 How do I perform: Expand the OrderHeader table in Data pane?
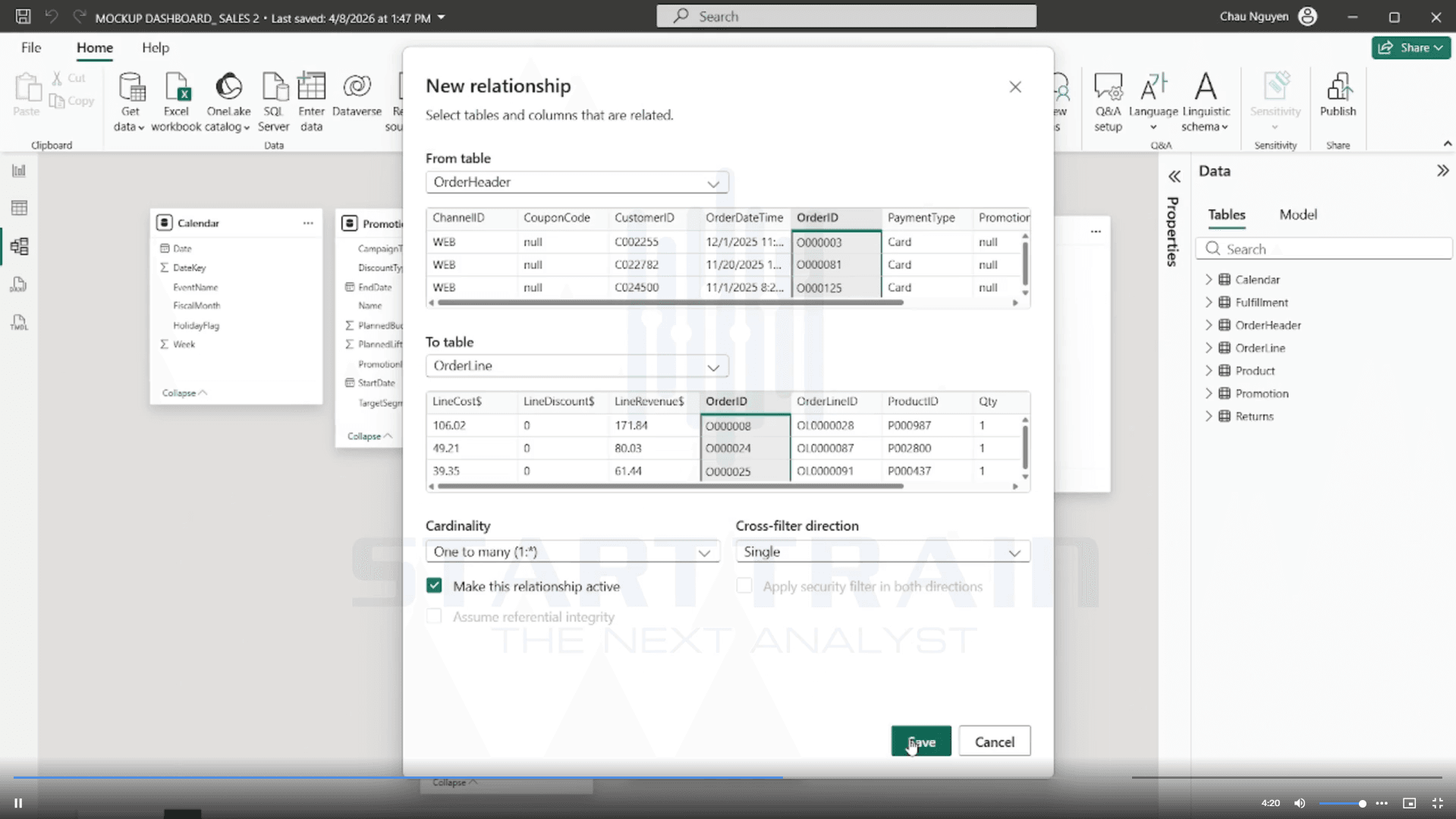[1209, 326]
